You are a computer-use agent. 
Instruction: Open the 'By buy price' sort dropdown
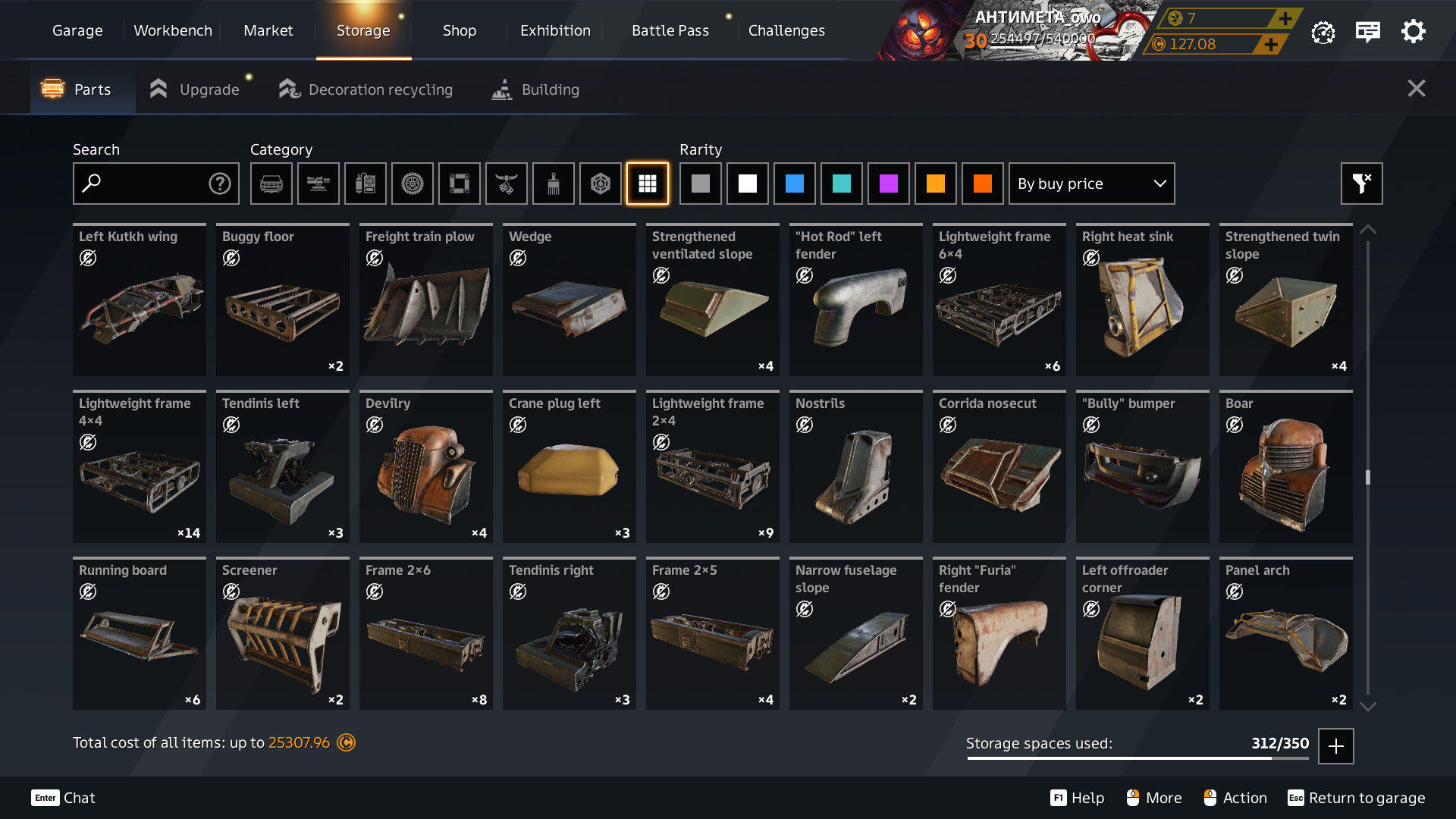[x=1091, y=184]
